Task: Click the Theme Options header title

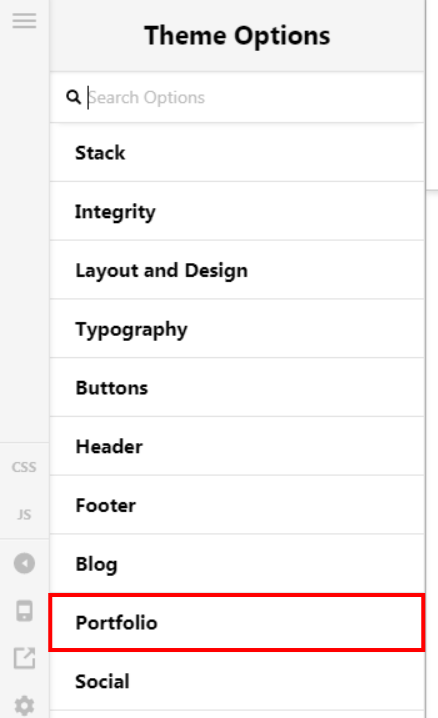Action: pyautogui.click(x=237, y=36)
